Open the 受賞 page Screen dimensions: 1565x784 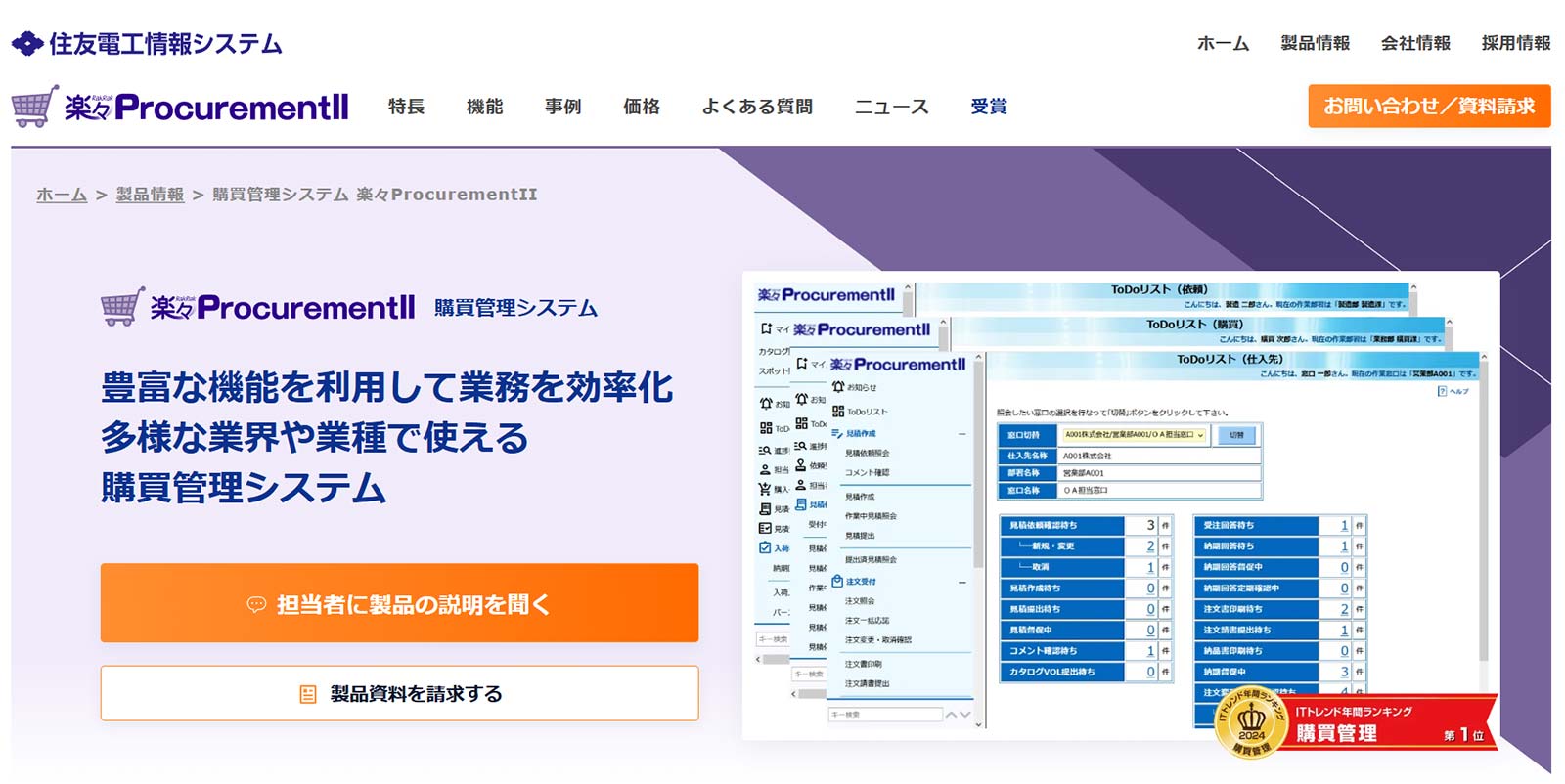point(989,107)
